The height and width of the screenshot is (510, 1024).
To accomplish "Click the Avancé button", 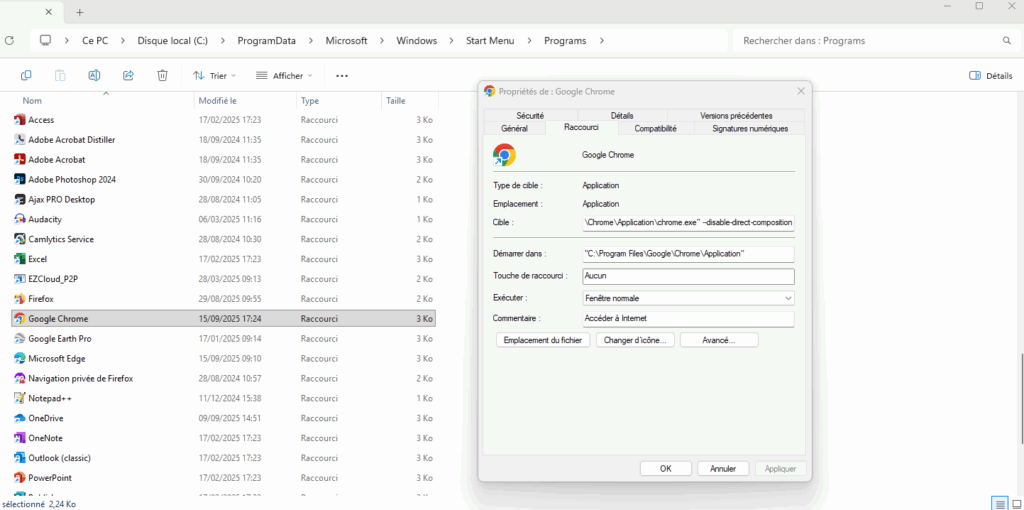I will [719, 340].
